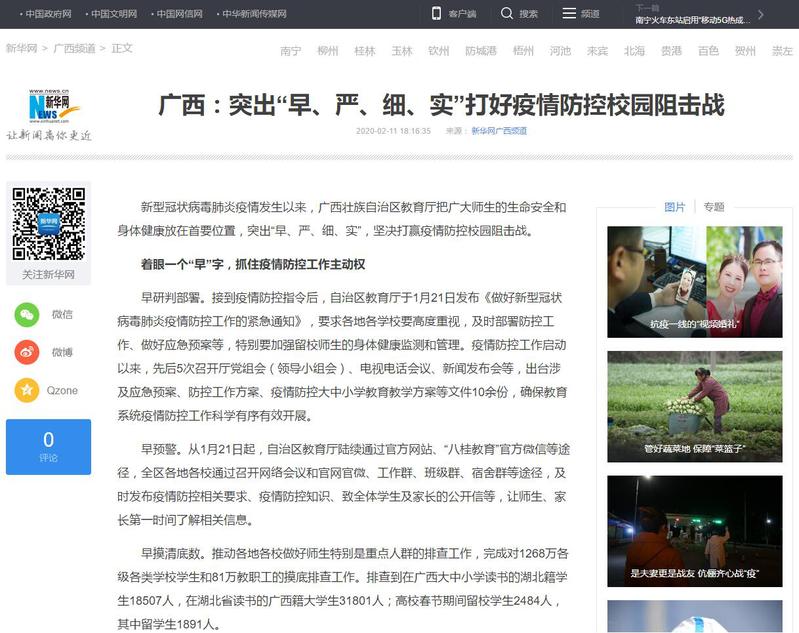Click the 0 评论 comment button
Screen dimensions: 799x633
pyautogui.click(x=48, y=446)
